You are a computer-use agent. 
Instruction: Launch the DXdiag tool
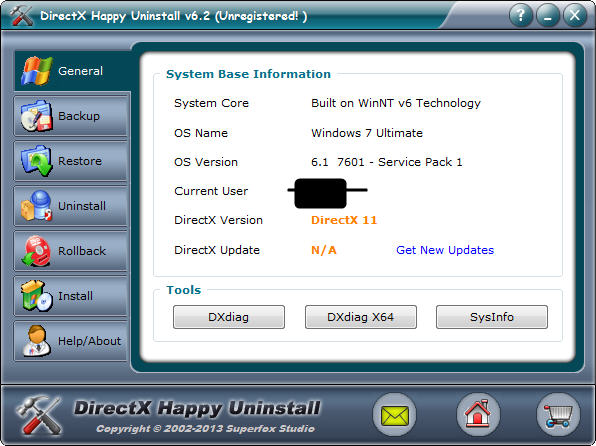tap(229, 317)
